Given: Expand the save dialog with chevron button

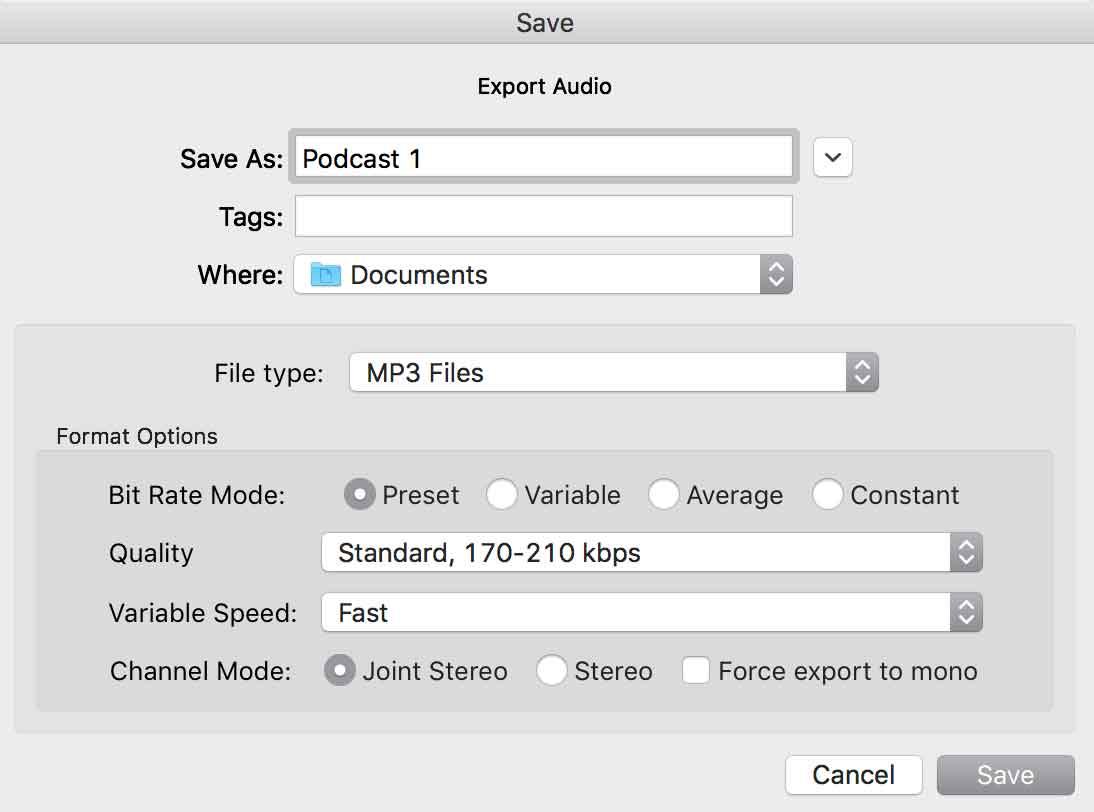Looking at the screenshot, I should [x=832, y=158].
